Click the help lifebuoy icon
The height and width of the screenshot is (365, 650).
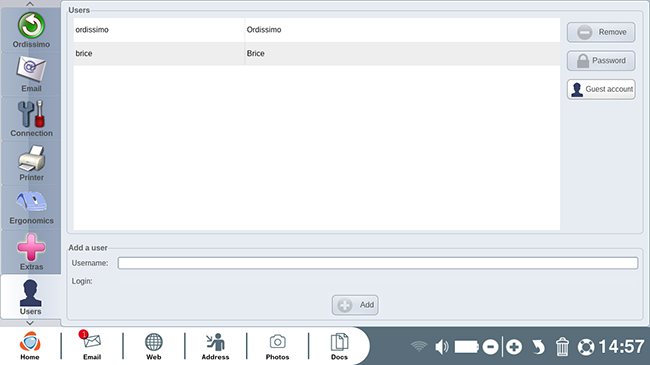(586, 347)
